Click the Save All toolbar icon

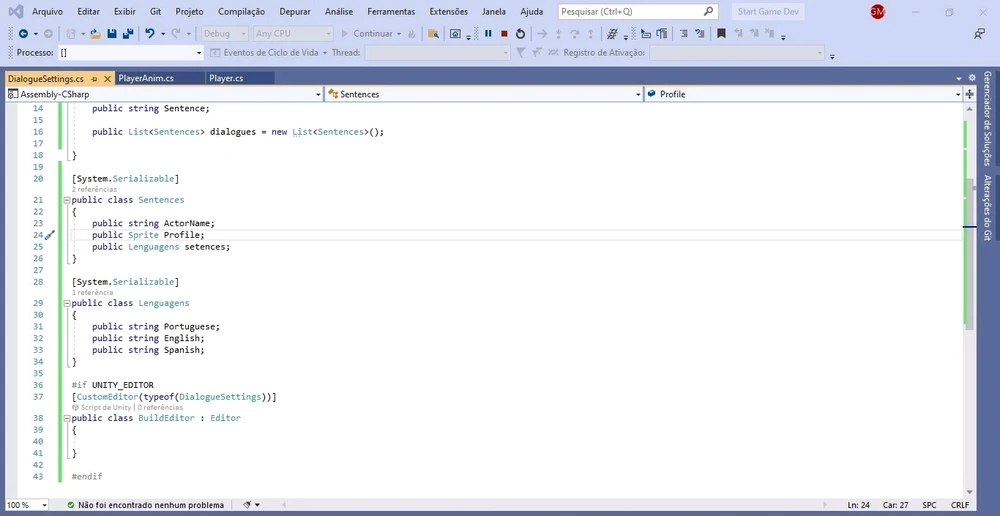tap(127, 33)
